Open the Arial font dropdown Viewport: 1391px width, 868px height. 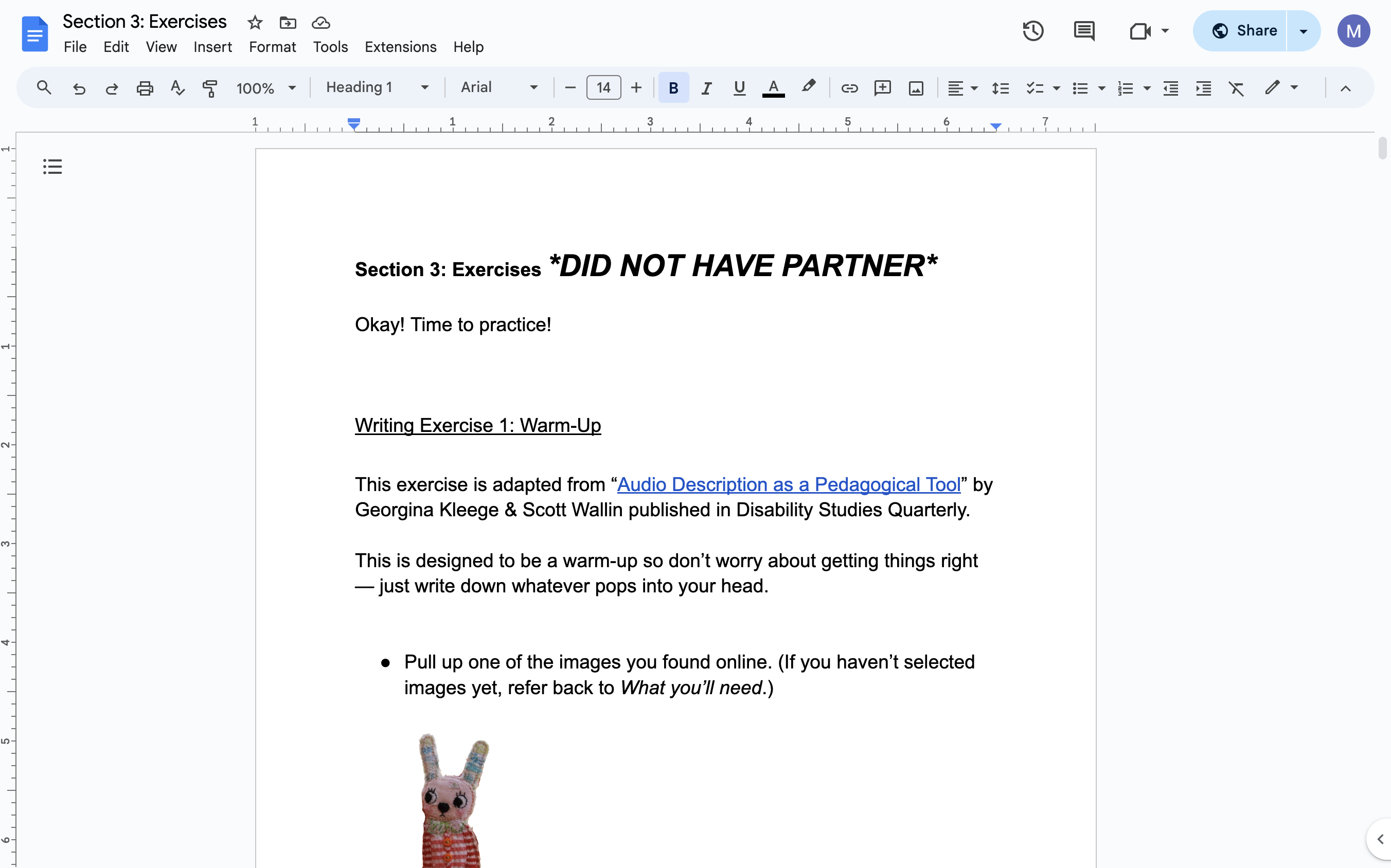[498, 88]
